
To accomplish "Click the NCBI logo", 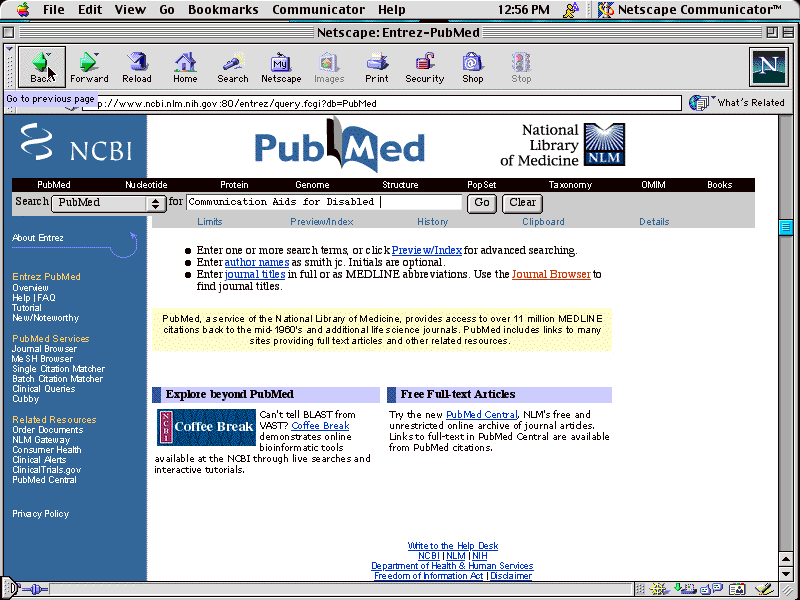I will pyautogui.click(x=76, y=144).
